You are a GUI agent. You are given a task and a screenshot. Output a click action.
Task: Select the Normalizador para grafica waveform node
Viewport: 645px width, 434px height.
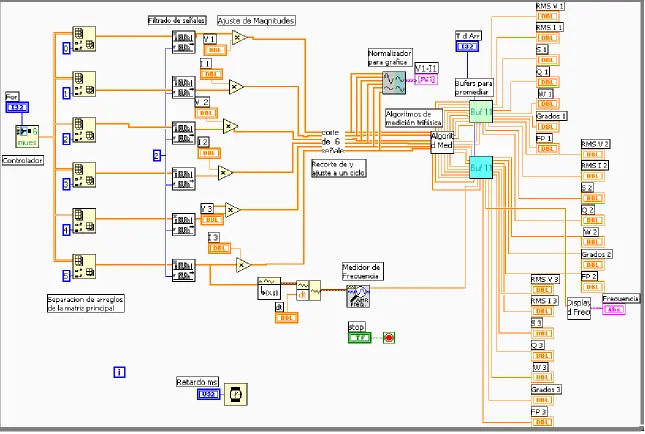click(394, 83)
